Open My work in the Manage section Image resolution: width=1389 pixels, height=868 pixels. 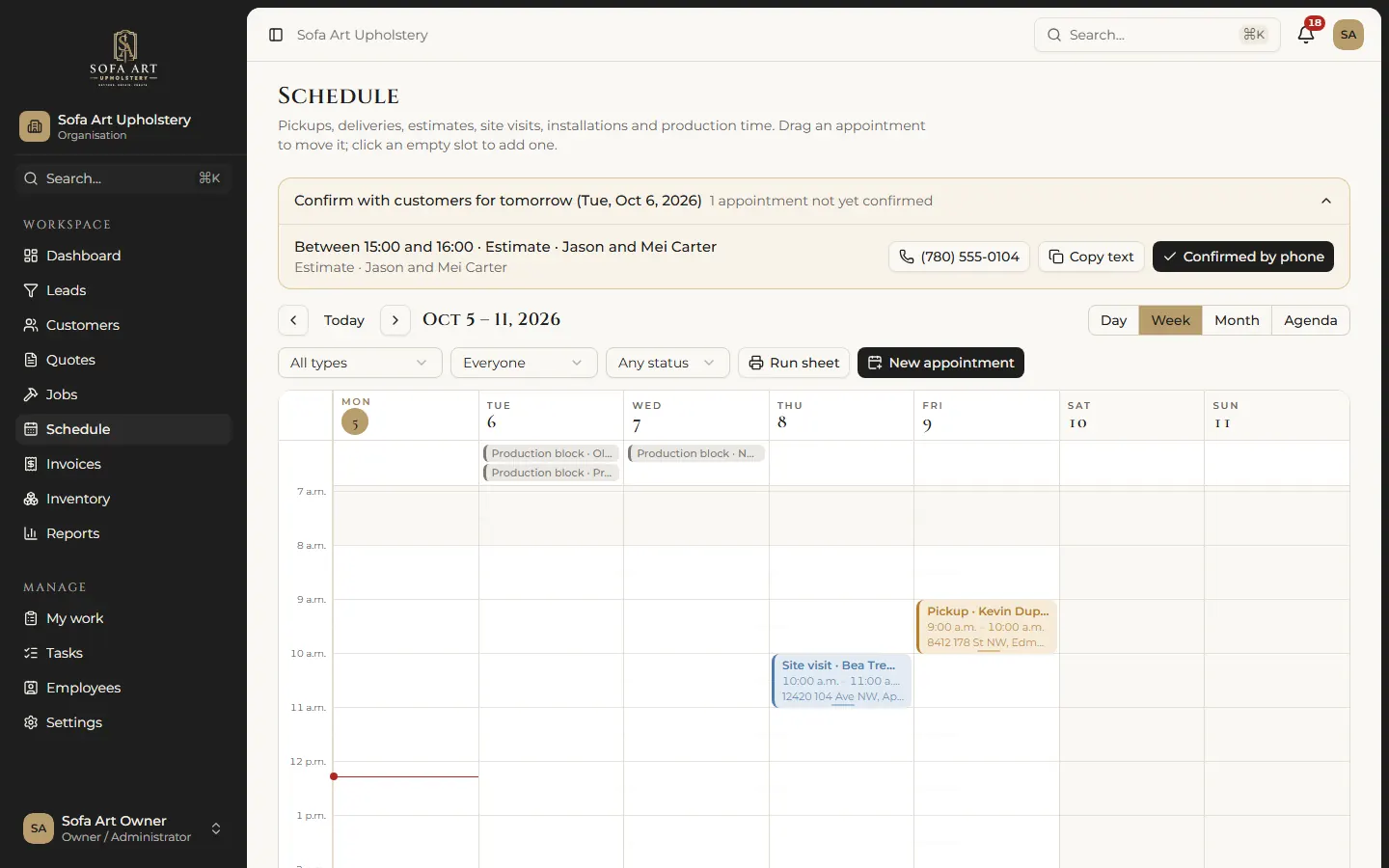pyautogui.click(x=123, y=618)
